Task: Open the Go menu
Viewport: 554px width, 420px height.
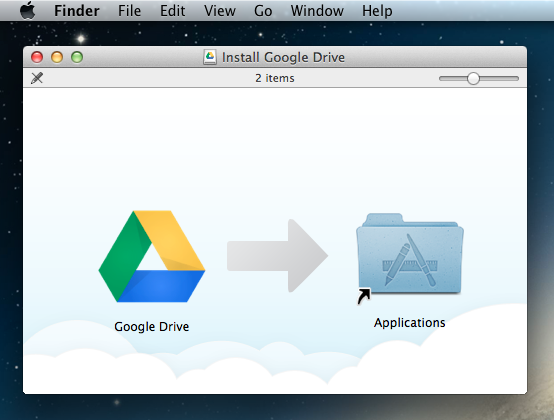Action: 263,11
